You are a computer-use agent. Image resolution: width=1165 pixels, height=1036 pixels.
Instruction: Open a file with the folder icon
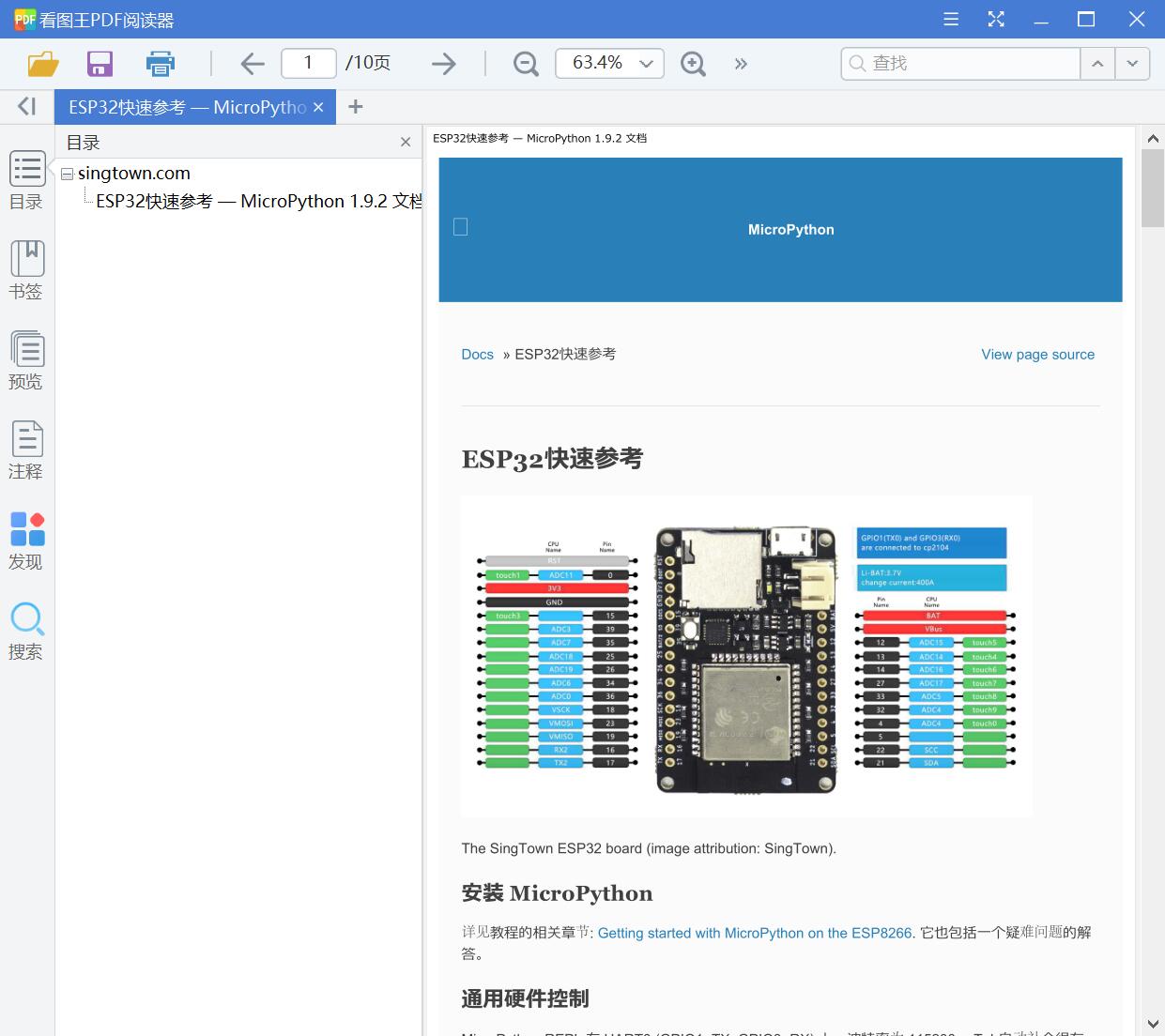point(42,63)
